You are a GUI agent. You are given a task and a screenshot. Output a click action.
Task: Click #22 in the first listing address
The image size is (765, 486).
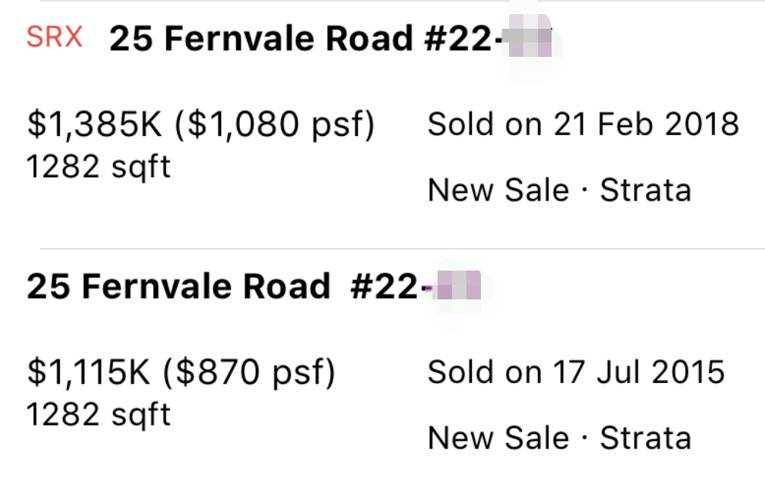461,40
